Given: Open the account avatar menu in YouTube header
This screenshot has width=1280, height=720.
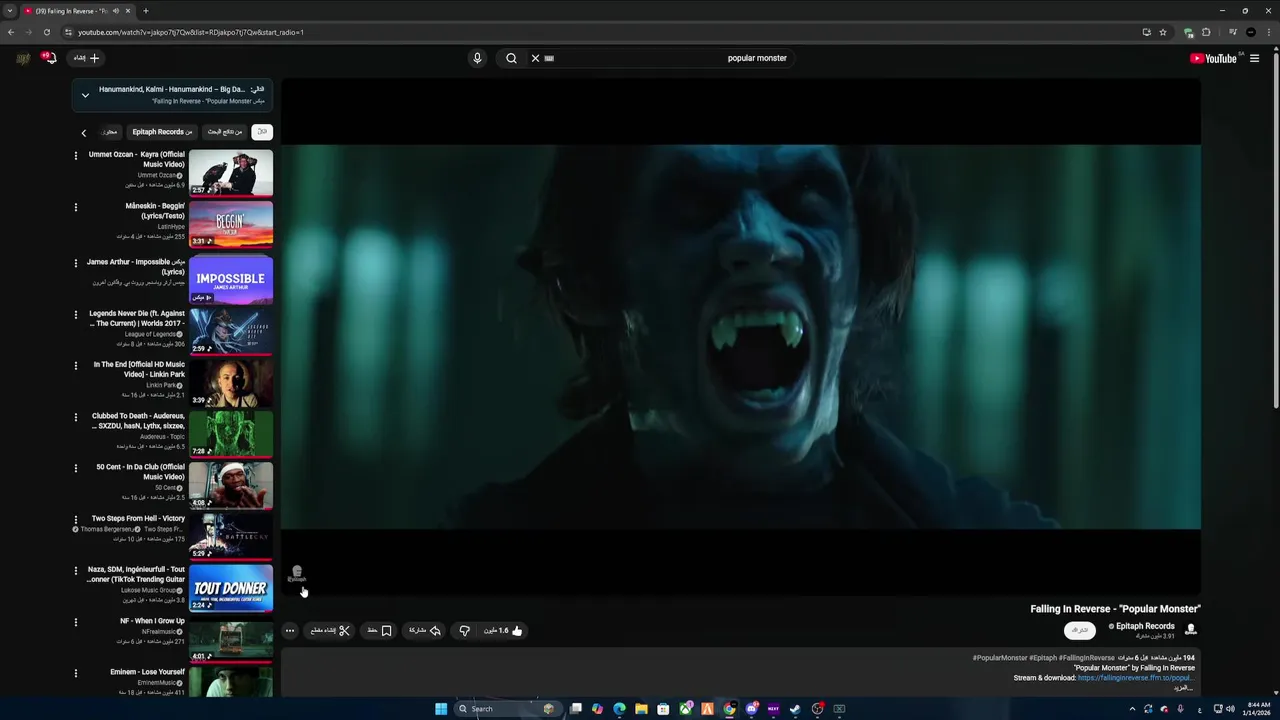Looking at the screenshot, I should 22,58.
